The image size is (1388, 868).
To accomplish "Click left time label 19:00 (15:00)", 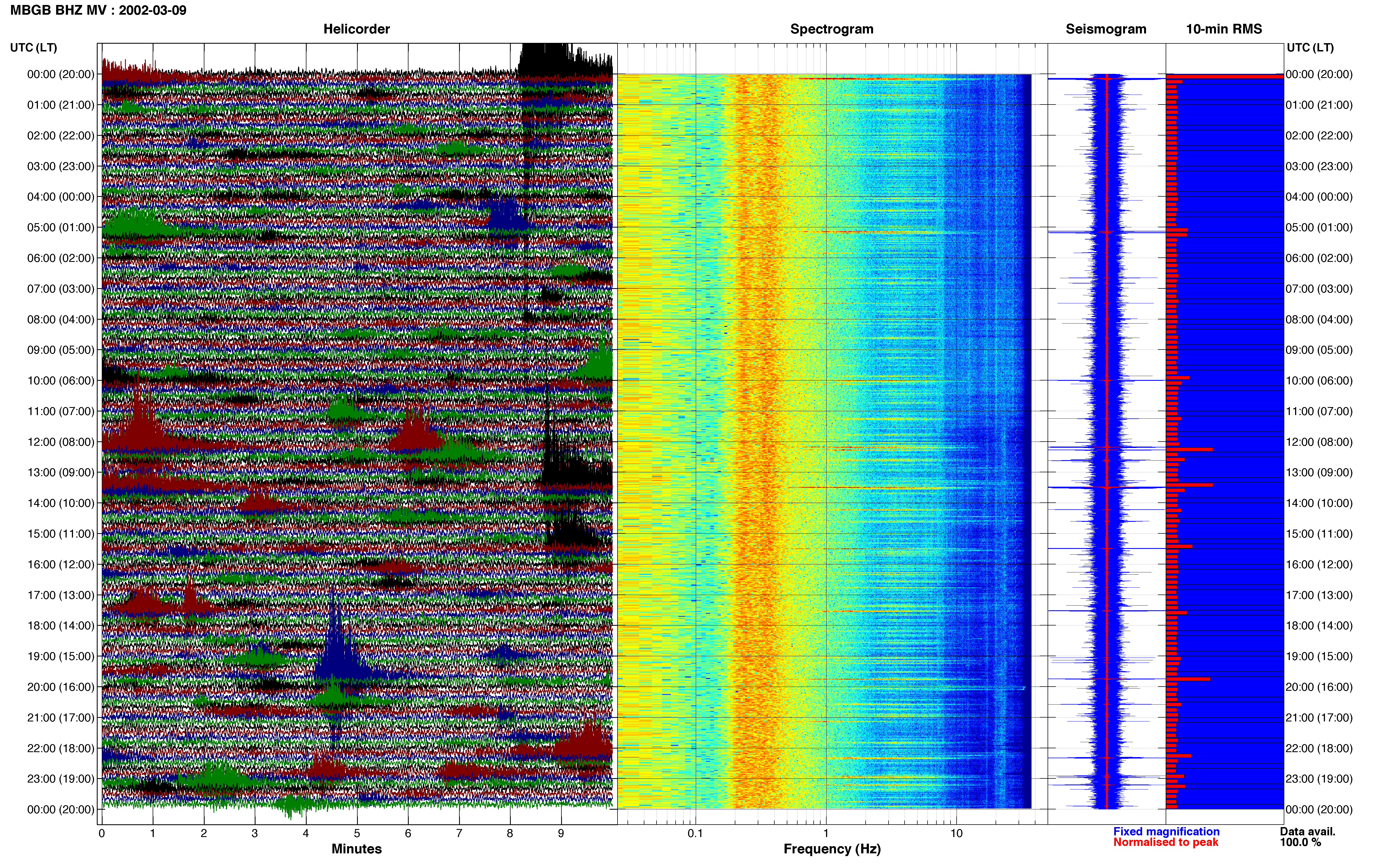I will coord(61,656).
